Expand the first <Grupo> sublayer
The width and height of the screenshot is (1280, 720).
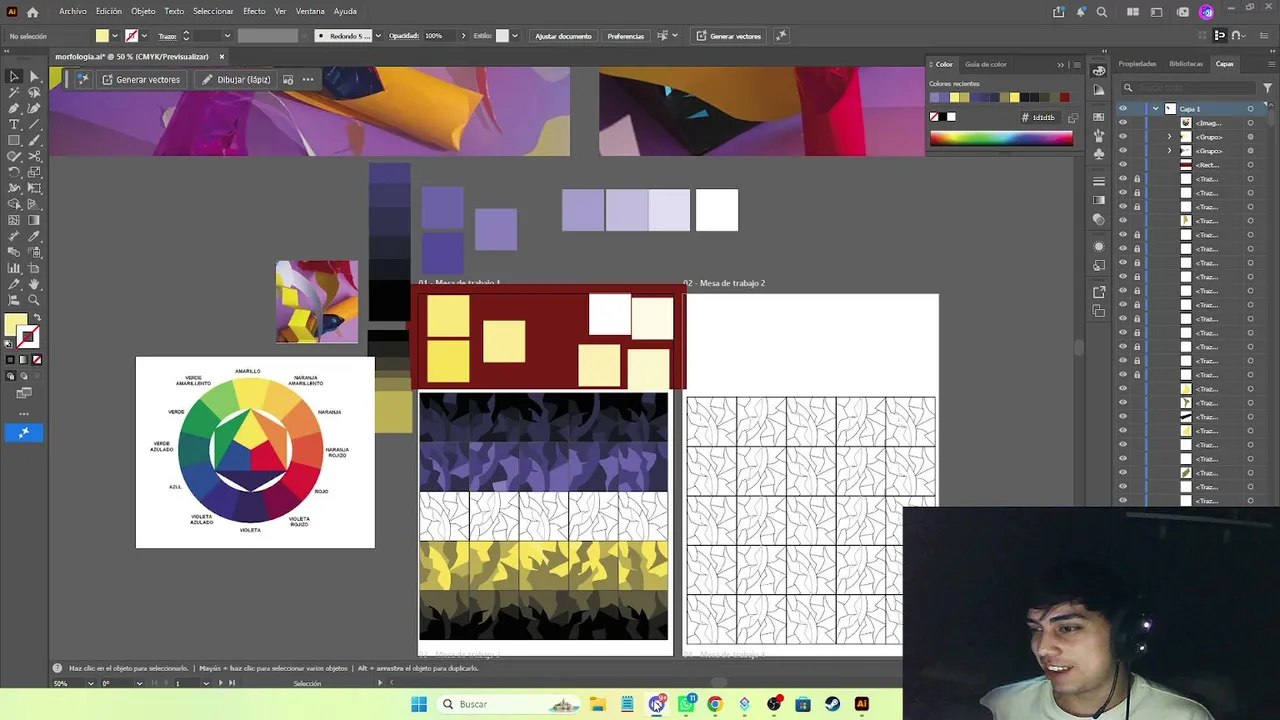1170,137
